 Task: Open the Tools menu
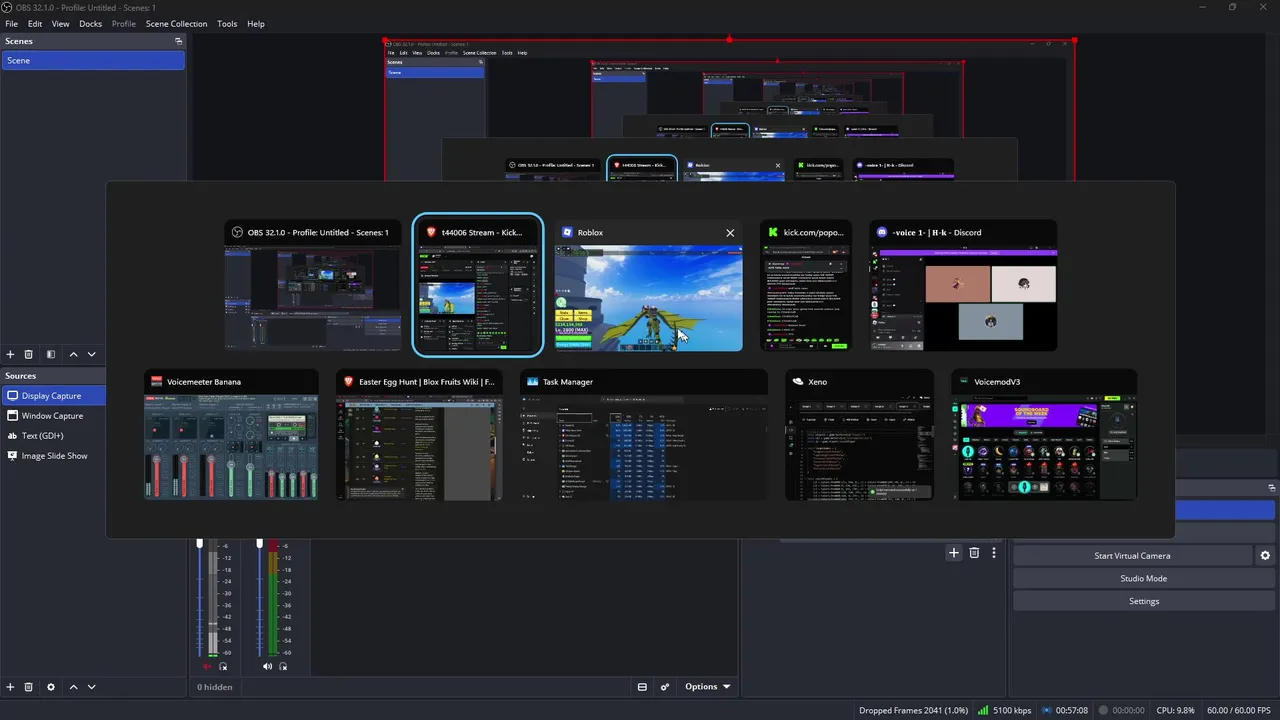pos(227,24)
